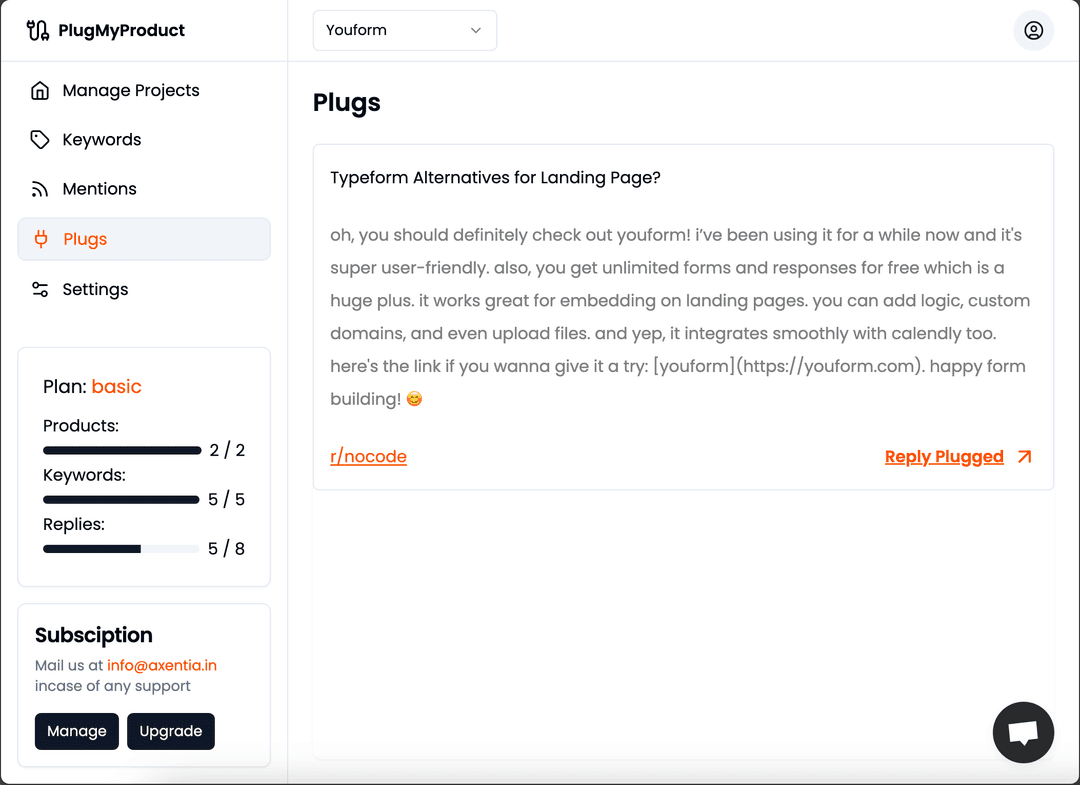Click the info@axentia.in email link
Viewport: 1080px width, 785px height.
coord(162,665)
